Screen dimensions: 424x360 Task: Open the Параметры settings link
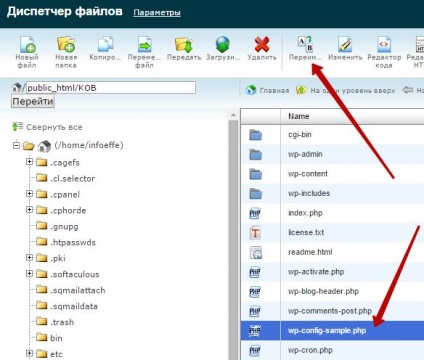pos(157,13)
